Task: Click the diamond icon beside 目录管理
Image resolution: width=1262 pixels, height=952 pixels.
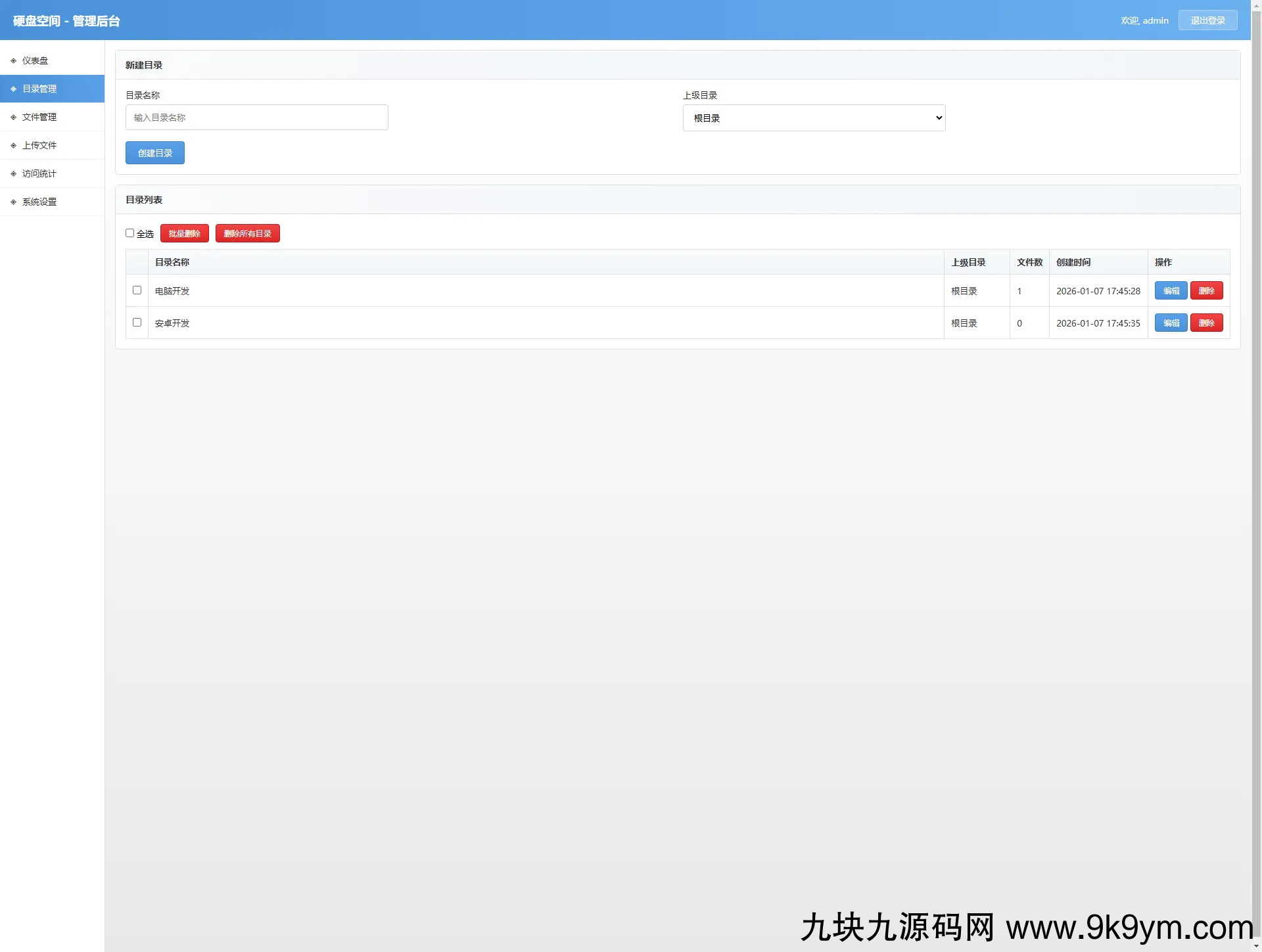Action: pyautogui.click(x=13, y=89)
